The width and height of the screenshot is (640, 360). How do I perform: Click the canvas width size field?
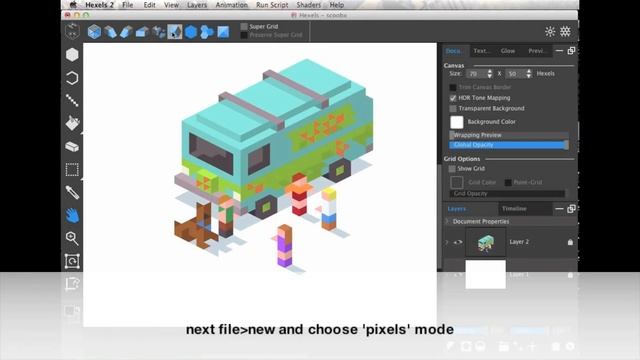477,74
